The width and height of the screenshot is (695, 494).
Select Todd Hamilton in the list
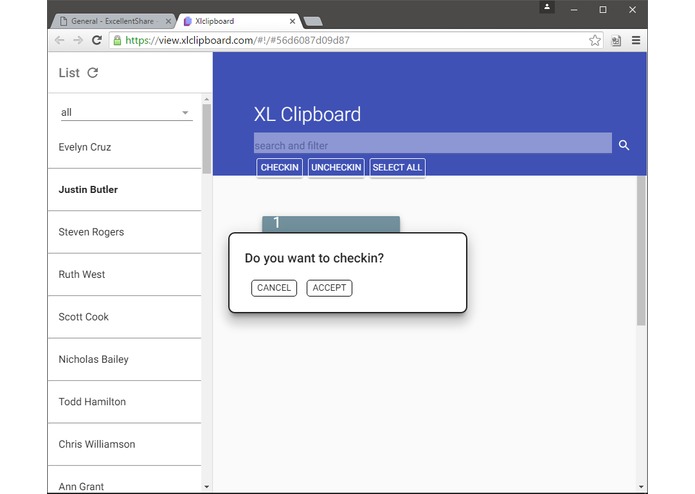coord(125,402)
